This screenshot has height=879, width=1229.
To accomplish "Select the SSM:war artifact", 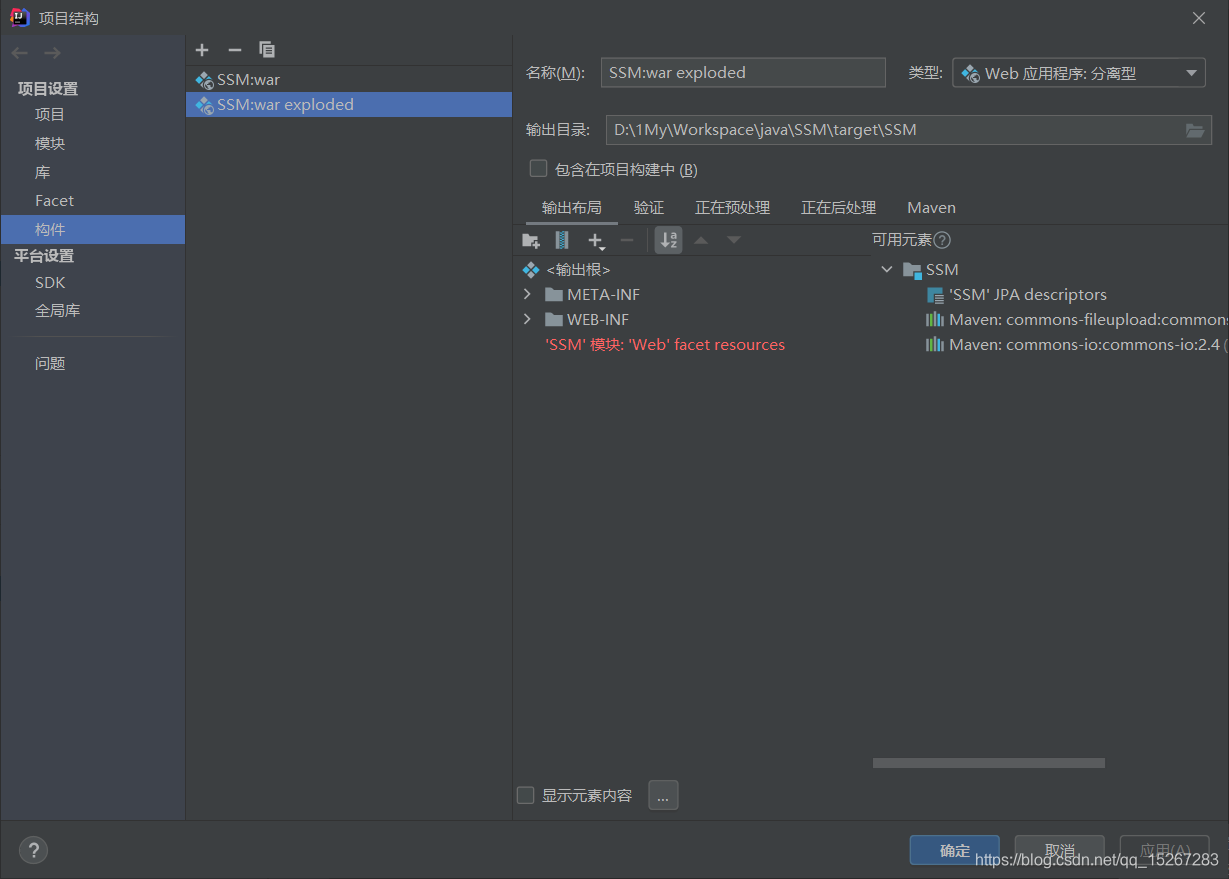I will pyautogui.click(x=349, y=79).
